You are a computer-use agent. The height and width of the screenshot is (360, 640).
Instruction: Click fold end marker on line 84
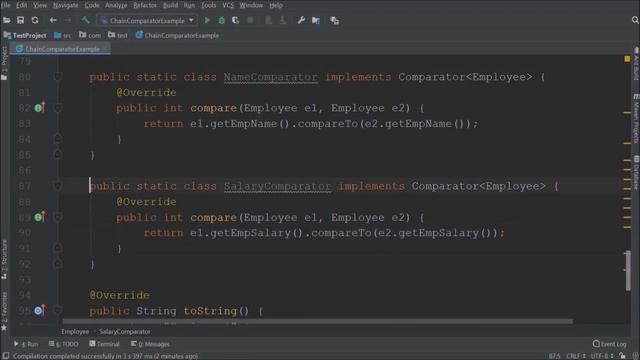pos(58,139)
